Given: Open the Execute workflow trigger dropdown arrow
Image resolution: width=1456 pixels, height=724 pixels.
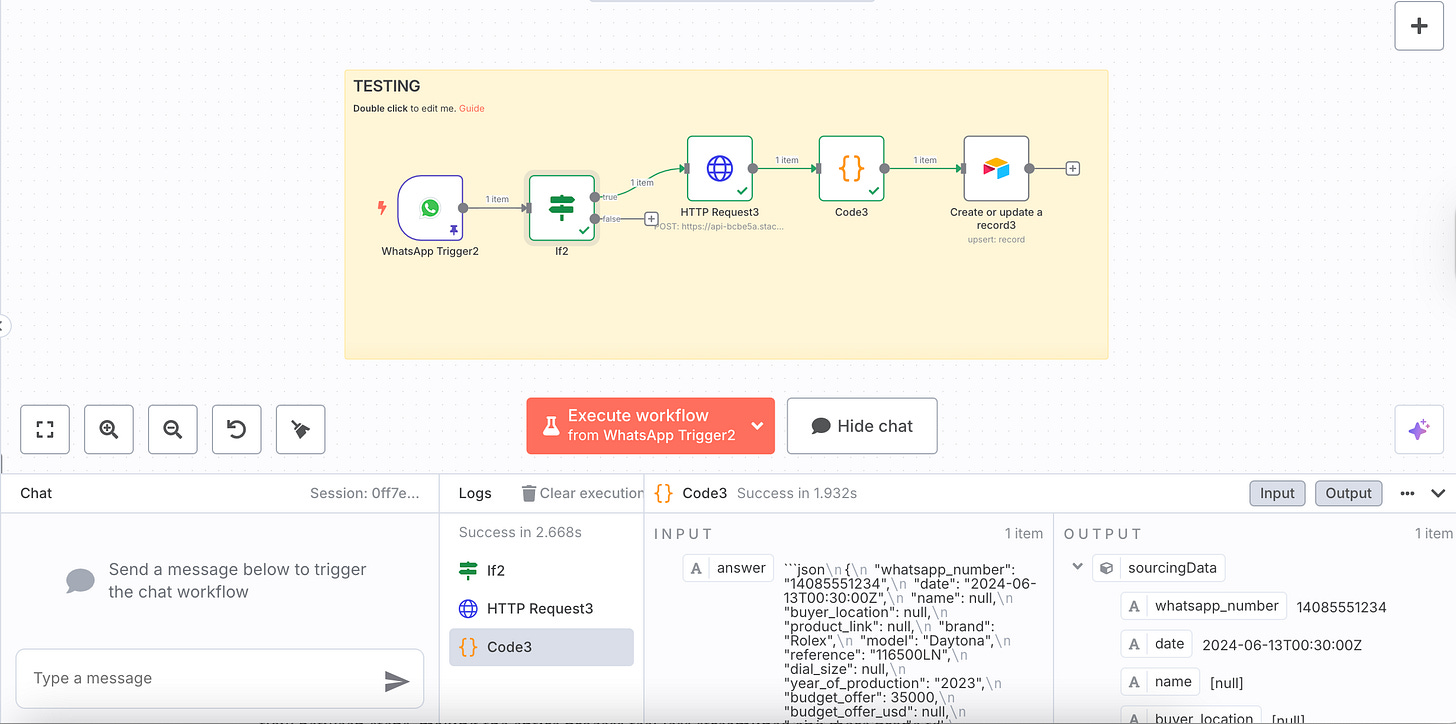Looking at the screenshot, I should point(757,426).
